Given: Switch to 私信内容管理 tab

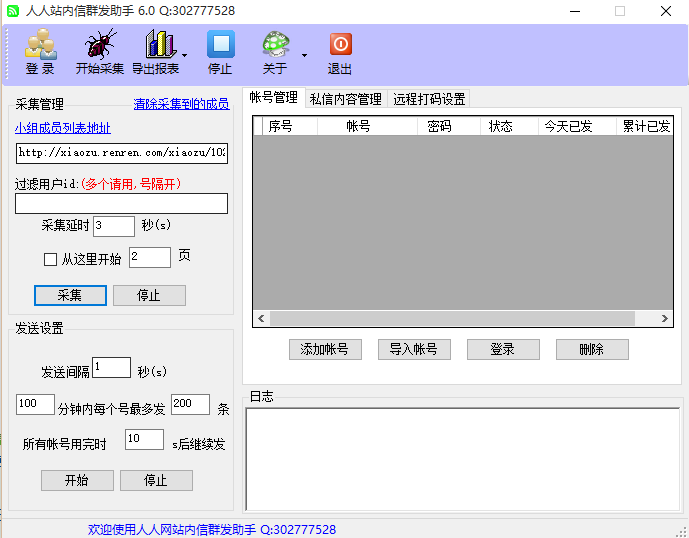Looking at the screenshot, I should (346, 99).
